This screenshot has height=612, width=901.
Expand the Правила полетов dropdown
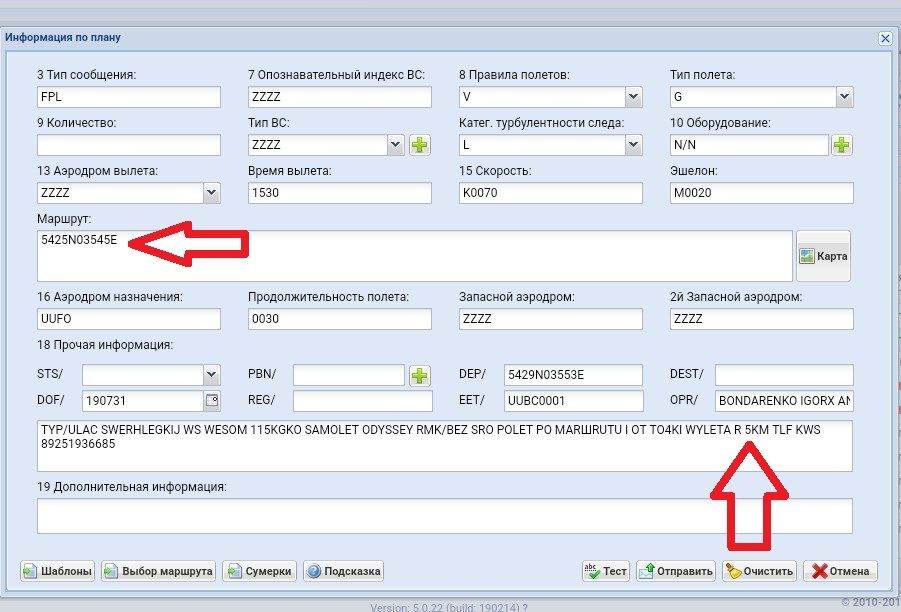[x=633, y=97]
